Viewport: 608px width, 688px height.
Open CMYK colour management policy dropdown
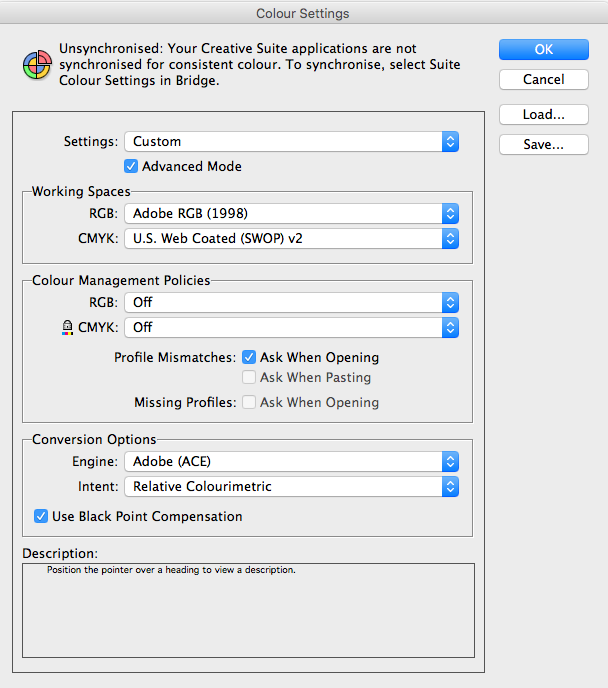pos(291,327)
